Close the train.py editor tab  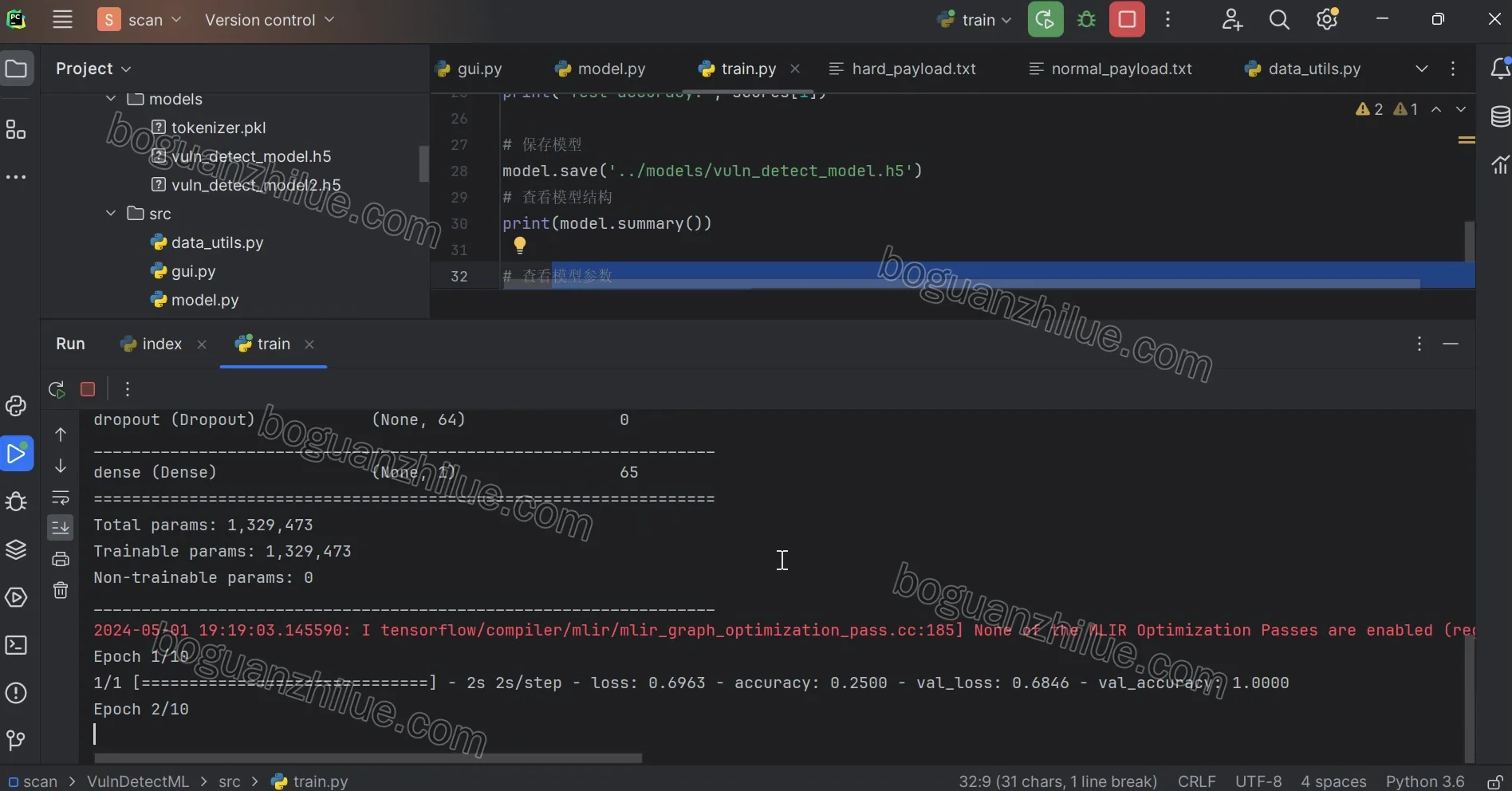tap(795, 69)
